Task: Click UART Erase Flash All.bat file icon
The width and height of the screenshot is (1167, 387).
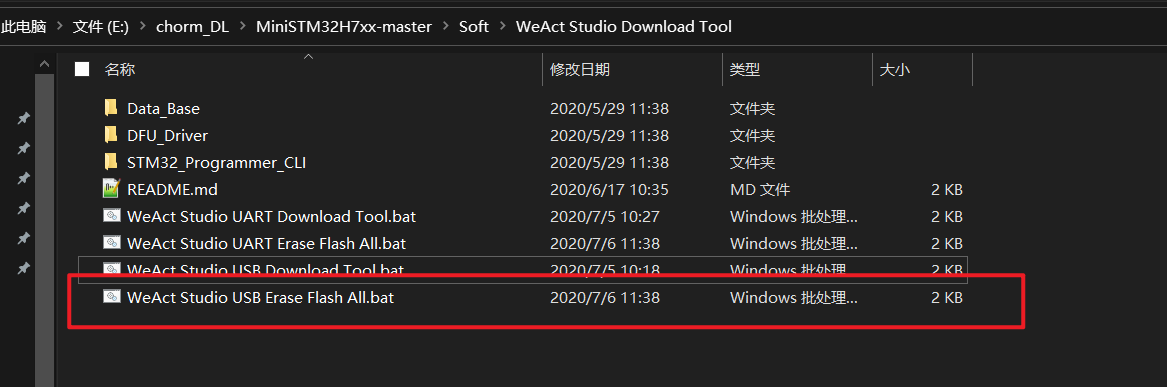Action: tap(112, 243)
